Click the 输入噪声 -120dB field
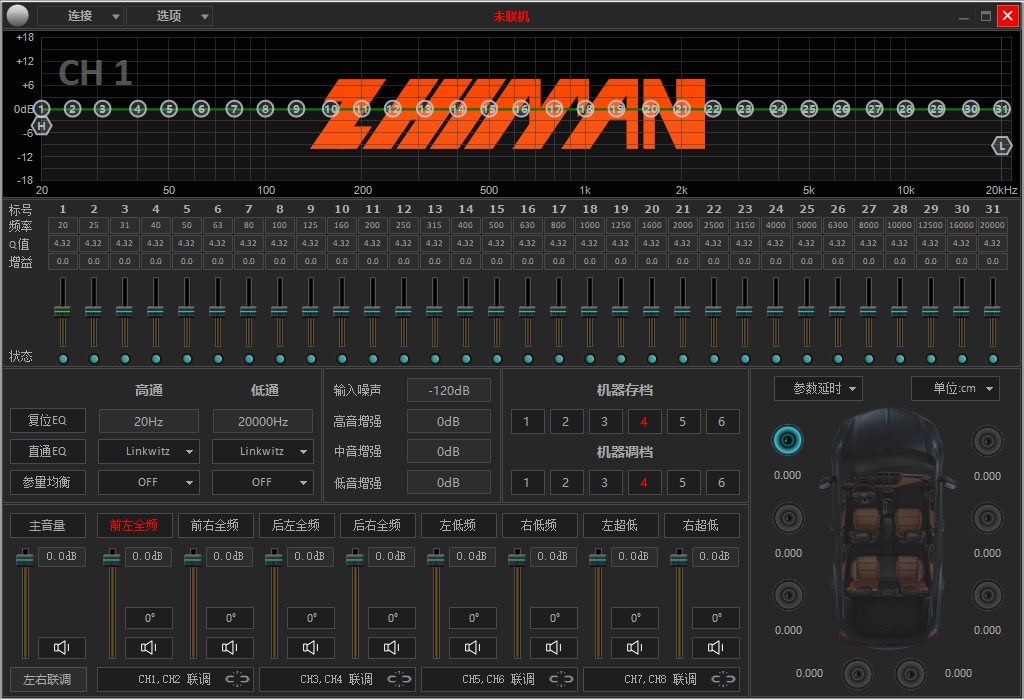1024x700 pixels. [449, 390]
